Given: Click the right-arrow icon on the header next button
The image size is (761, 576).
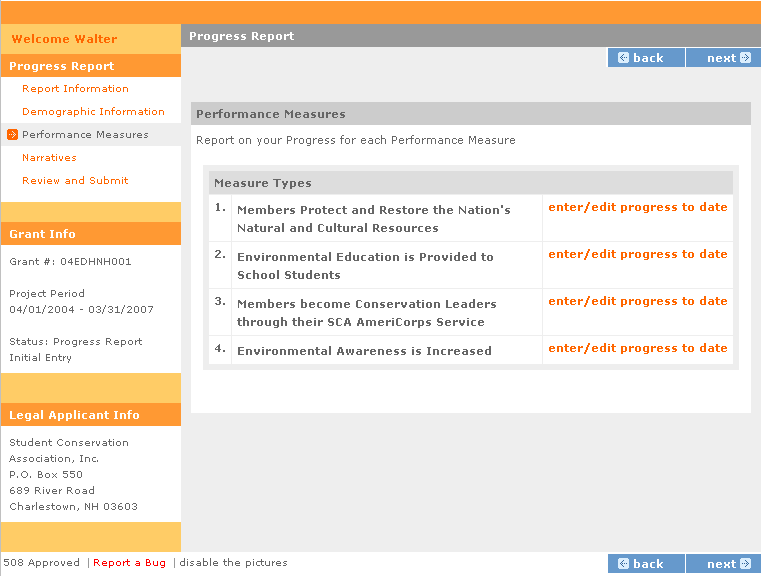Looking at the screenshot, I should pos(744,58).
